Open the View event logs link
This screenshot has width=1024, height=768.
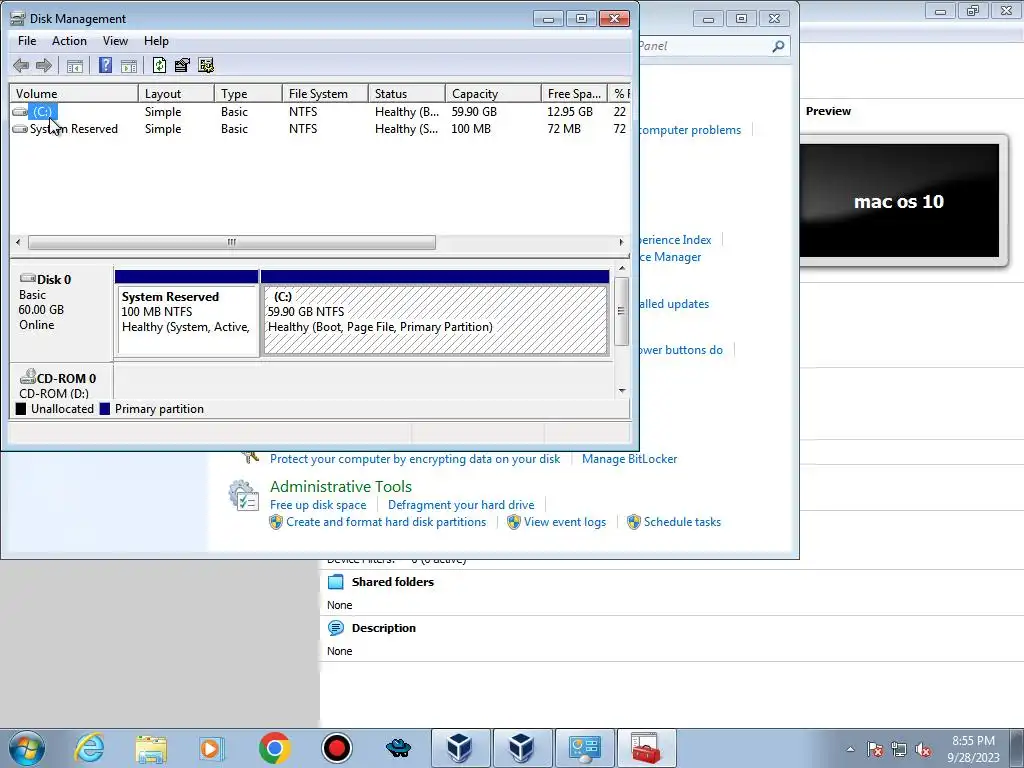565,522
